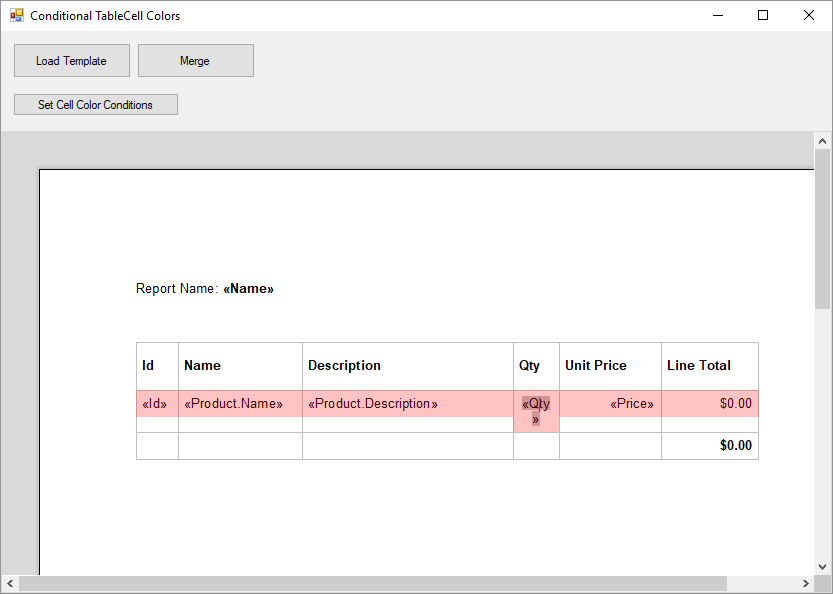Click the bold $0.00 total cell
The height and width of the screenshot is (594, 833).
pos(735,446)
